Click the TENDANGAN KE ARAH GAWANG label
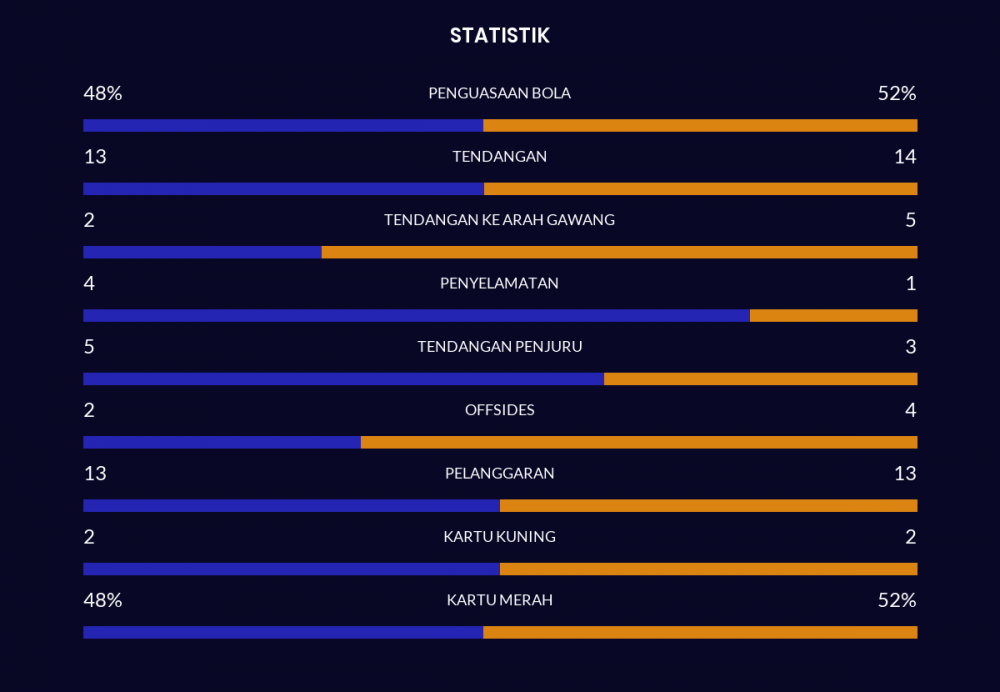This screenshot has height=692, width=1000. click(x=499, y=220)
